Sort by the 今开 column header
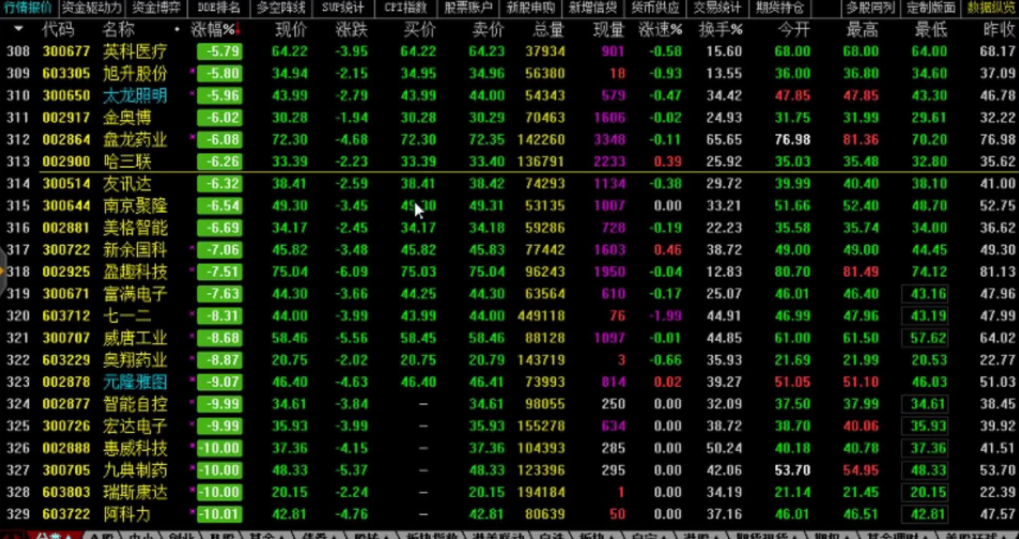The height and width of the screenshot is (539, 1019). tap(794, 29)
